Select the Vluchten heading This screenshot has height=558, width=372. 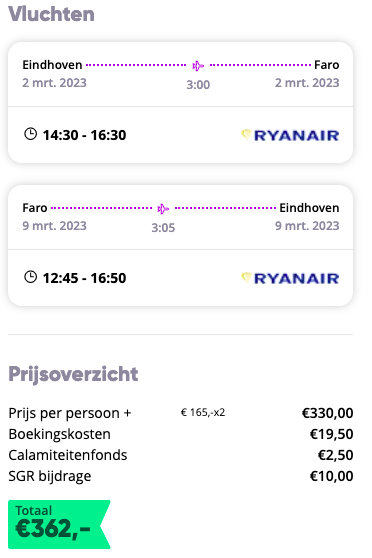51,14
